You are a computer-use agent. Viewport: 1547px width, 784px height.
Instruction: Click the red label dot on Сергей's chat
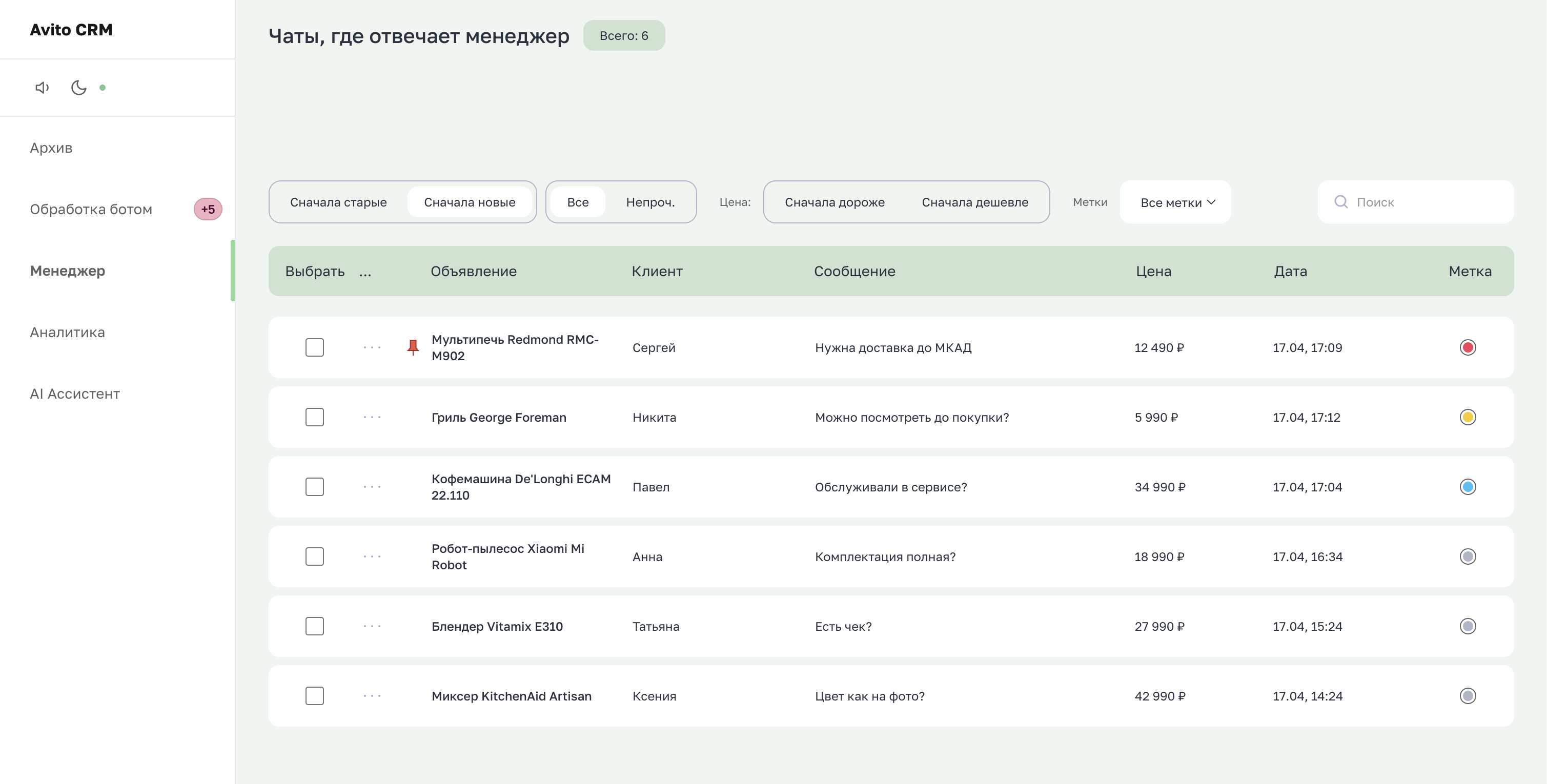click(1468, 347)
